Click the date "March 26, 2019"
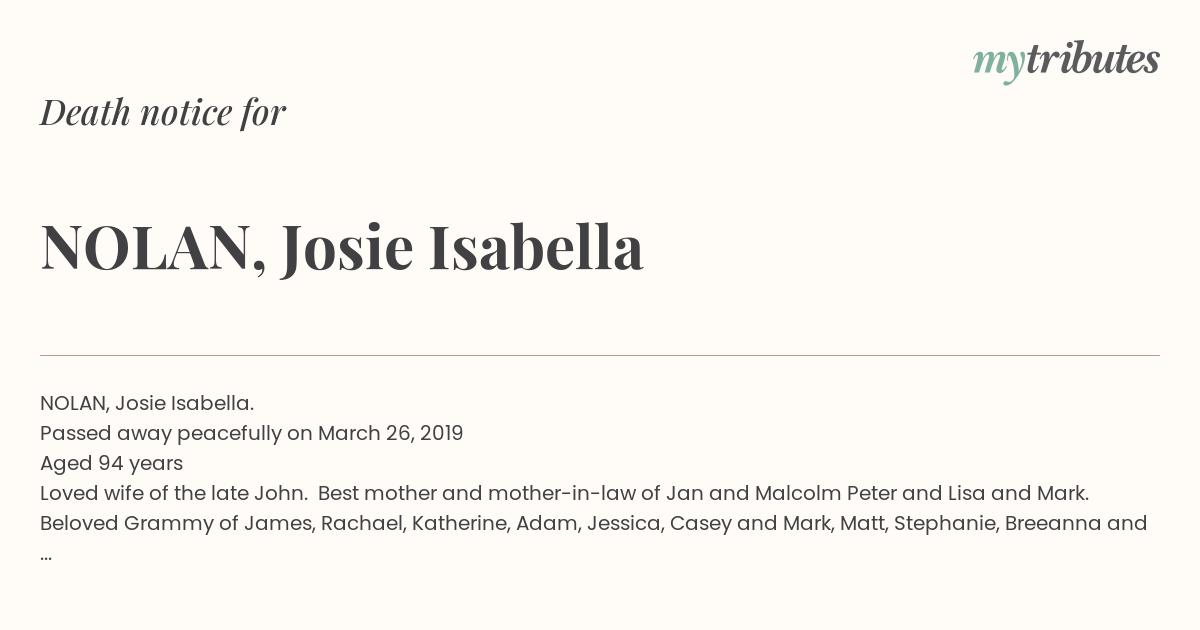The image size is (1200, 630). pos(390,433)
